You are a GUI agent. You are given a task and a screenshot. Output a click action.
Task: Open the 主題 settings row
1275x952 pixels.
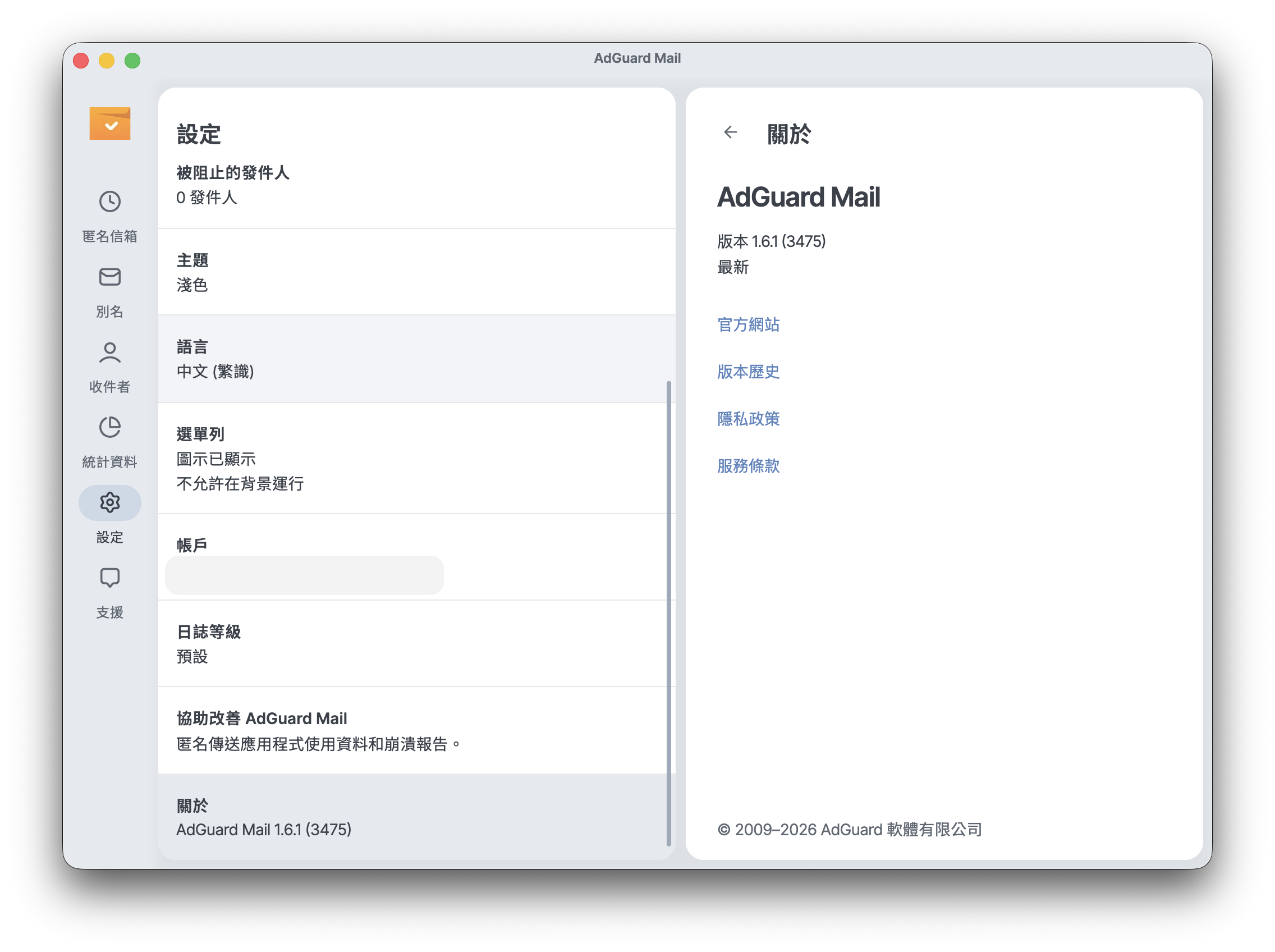pyautogui.click(x=416, y=272)
